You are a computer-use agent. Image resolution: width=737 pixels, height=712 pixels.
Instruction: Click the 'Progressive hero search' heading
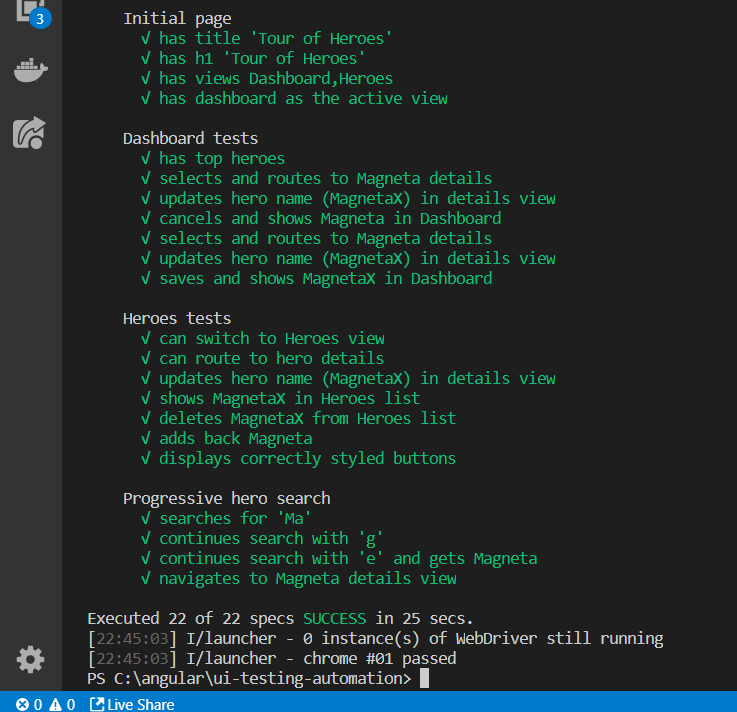pyautogui.click(x=226, y=498)
